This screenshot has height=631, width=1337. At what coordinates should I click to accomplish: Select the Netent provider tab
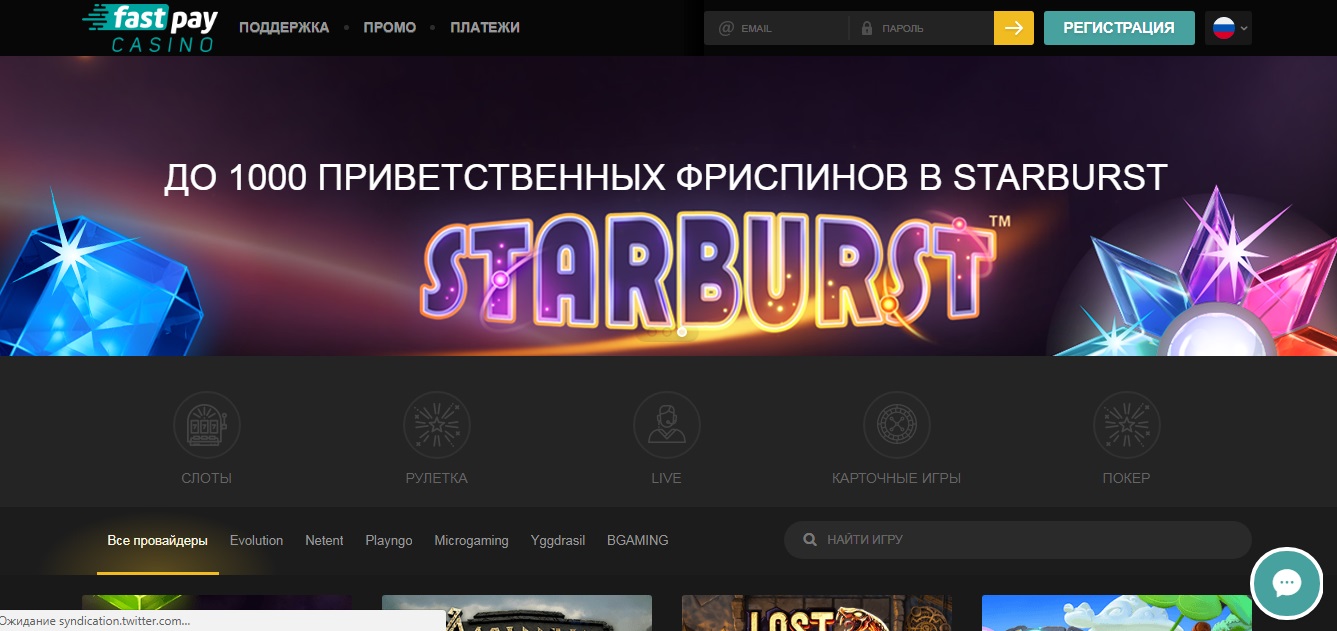coord(324,541)
